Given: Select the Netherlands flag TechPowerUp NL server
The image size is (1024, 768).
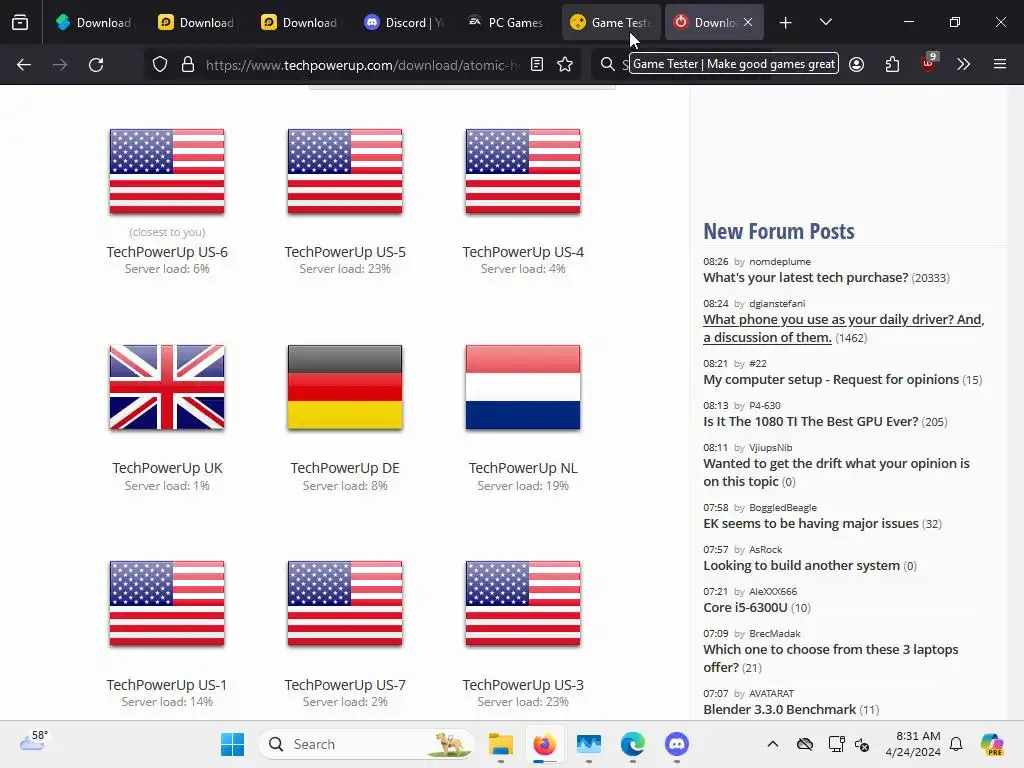Looking at the screenshot, I should point(523,387).
